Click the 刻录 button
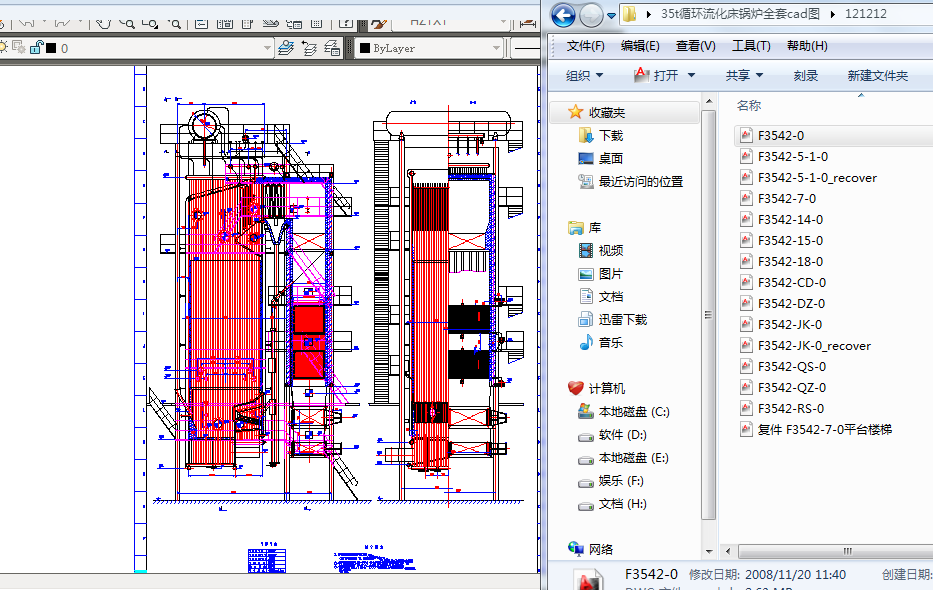The width and height of the screenshot is (933, 590). [806, 75]
